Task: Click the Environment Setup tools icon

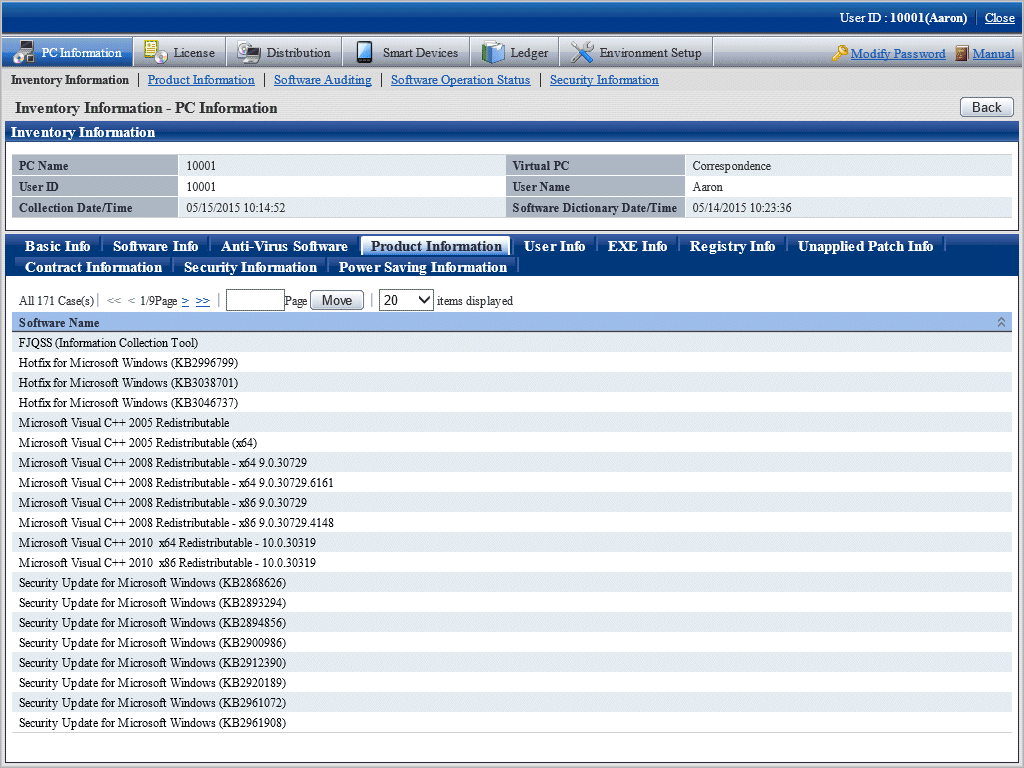Action: point(581,52)
